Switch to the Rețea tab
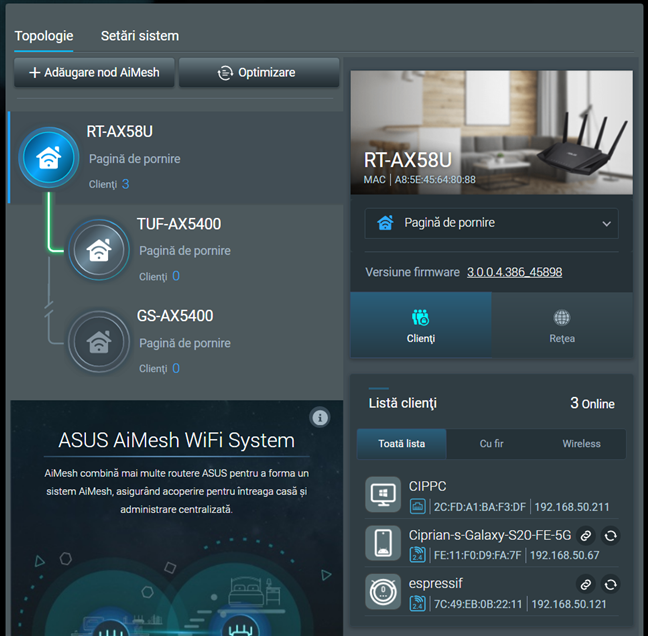The image size is (648, 636). coord(562,325)
